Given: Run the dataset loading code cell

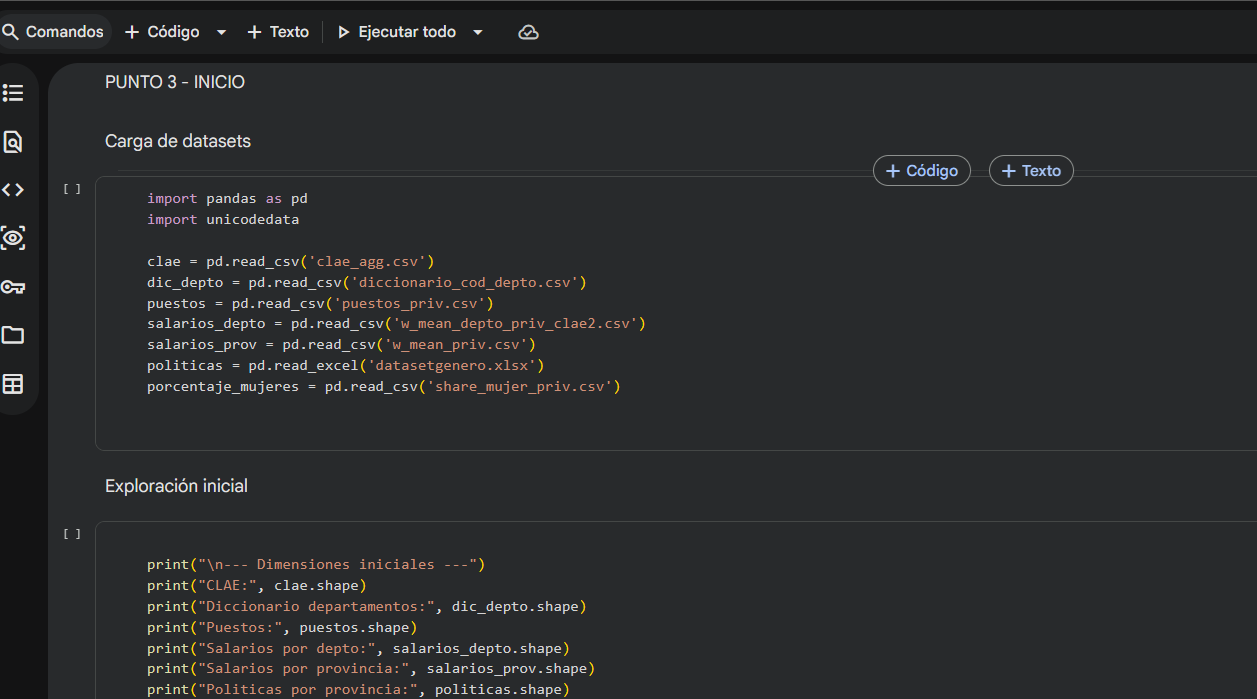Looking at the screenshot, I should (x=72, y=189).
